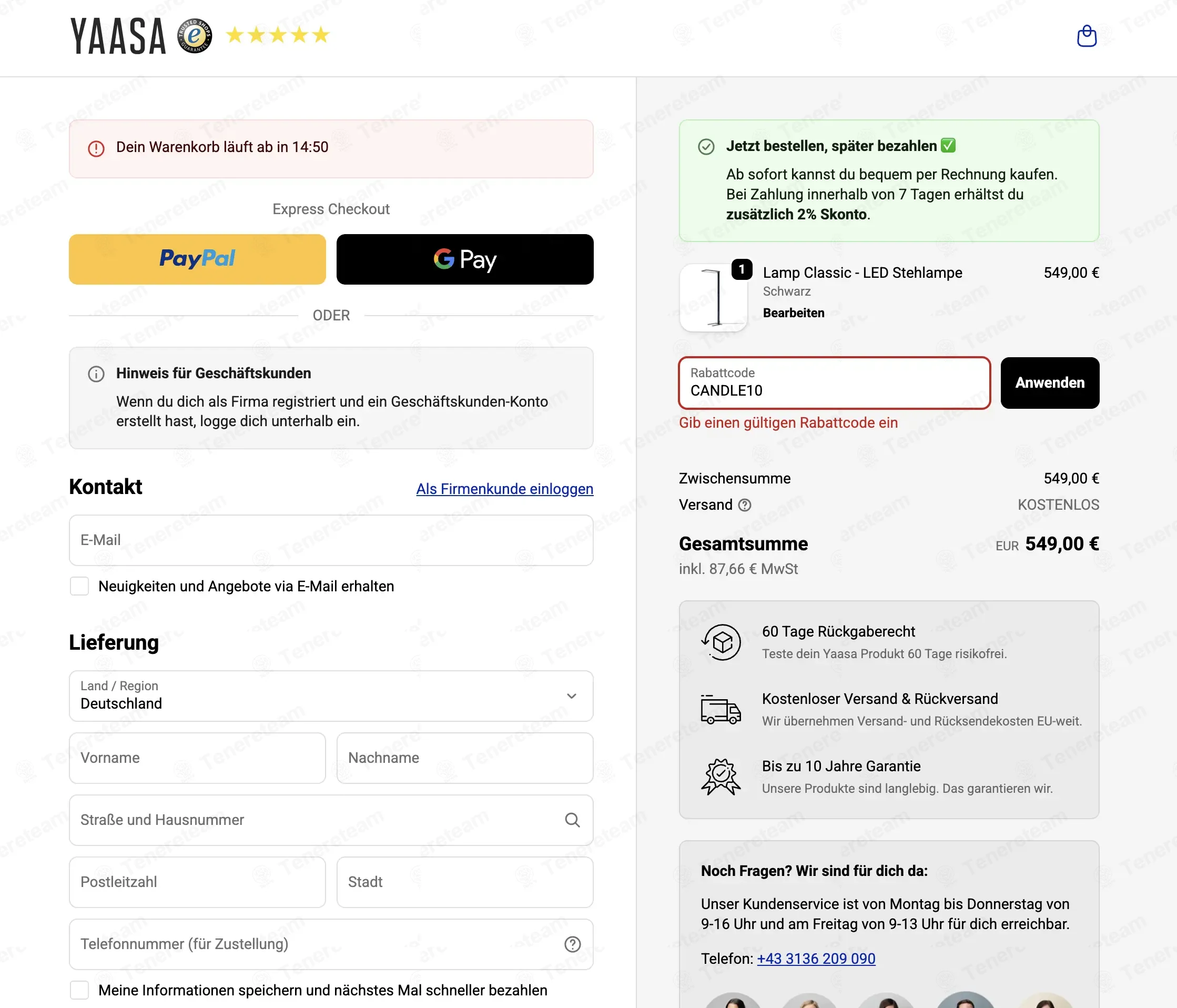Apply discount code with Anwenden button
Image resolution: width=1177 pixels, height=1008 pixels.
1050,383
